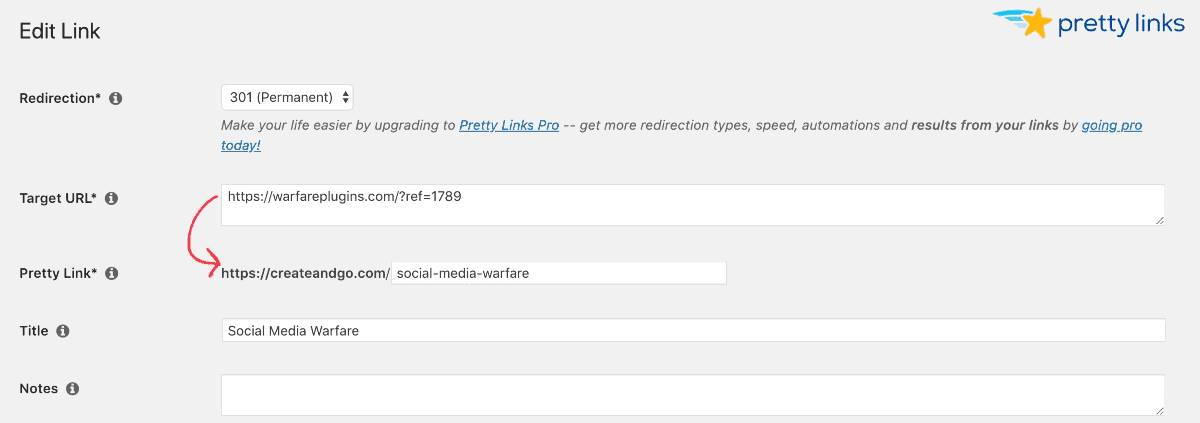Click the social-media-warfare slug field
The height and width of the screenshot is (423, 1200).
559,273
